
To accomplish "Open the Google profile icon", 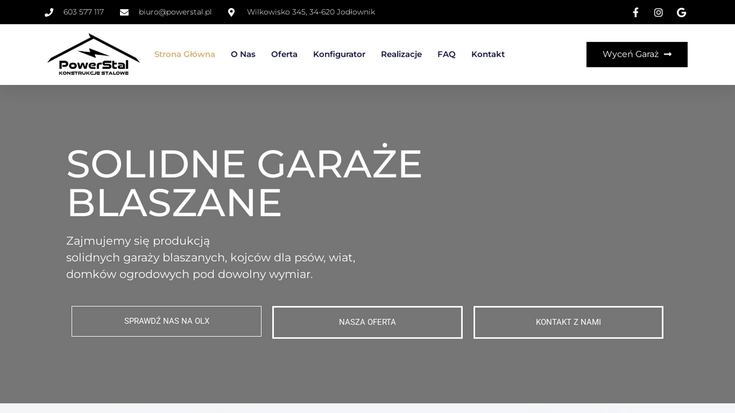I will pyautogui.click(x=681, y=12).
